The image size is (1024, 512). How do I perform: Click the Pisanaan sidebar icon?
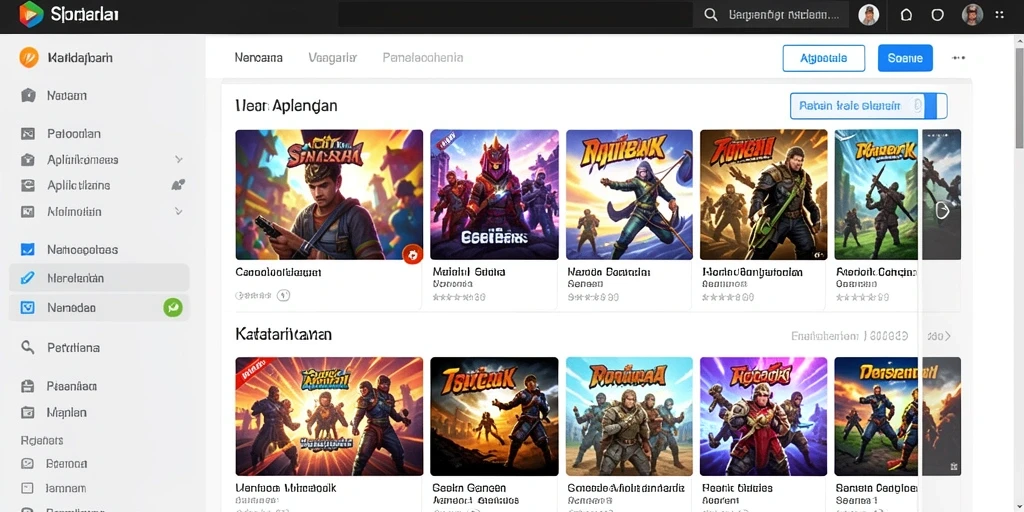coord(27,386)
